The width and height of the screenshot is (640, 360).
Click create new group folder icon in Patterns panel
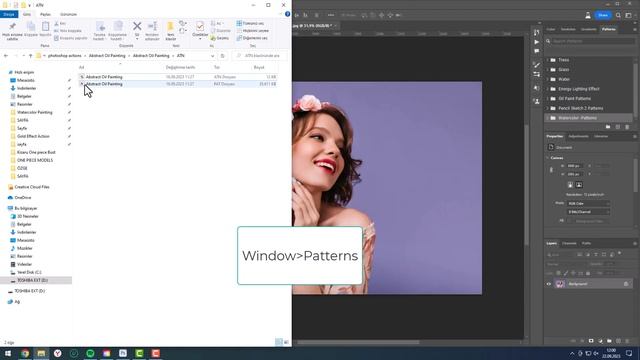(608, 127)
